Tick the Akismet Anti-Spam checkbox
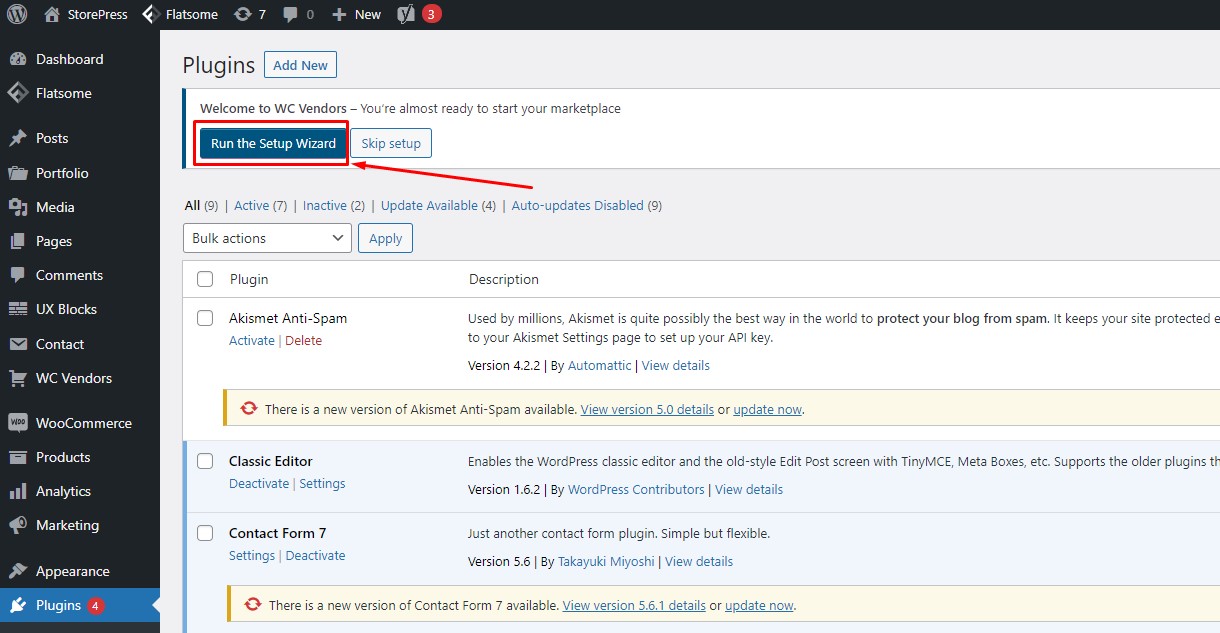 [205, 318]
